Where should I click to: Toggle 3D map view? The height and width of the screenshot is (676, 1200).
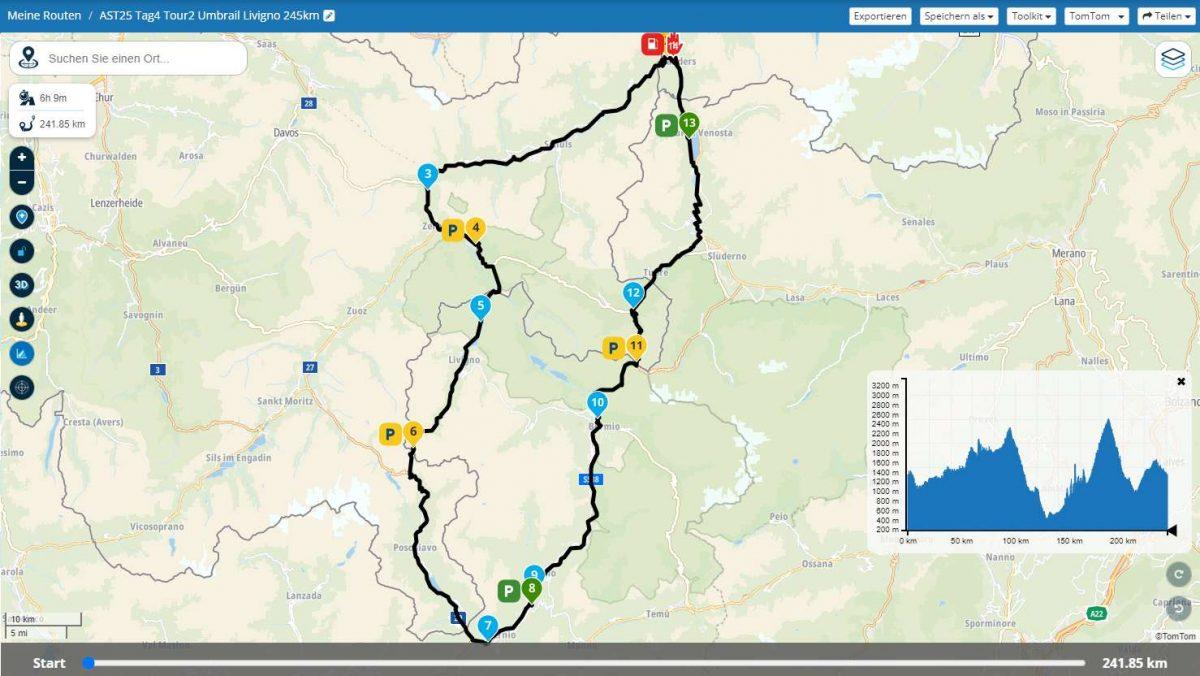pos(22,285)
